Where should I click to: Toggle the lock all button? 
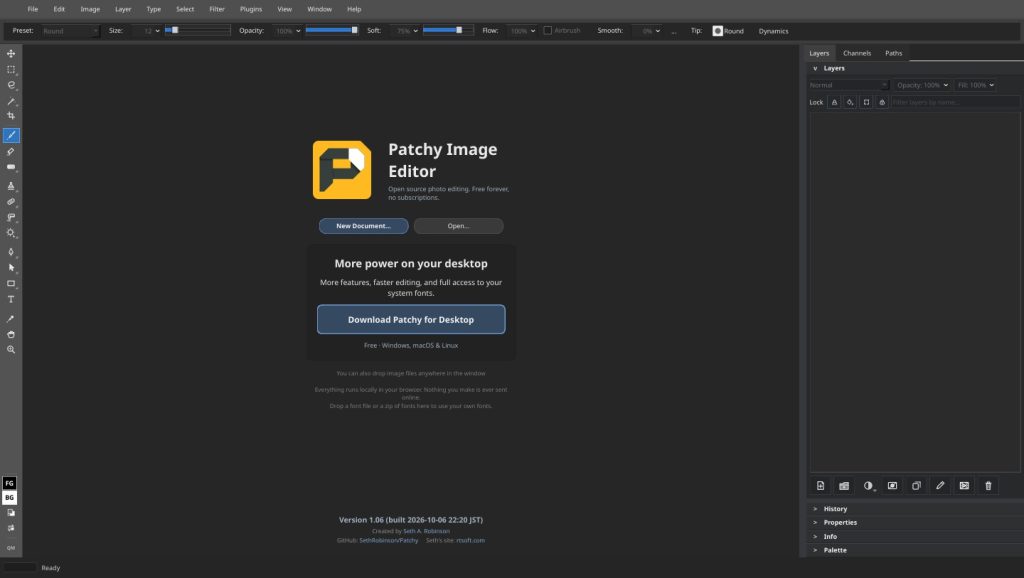(882, 102)
